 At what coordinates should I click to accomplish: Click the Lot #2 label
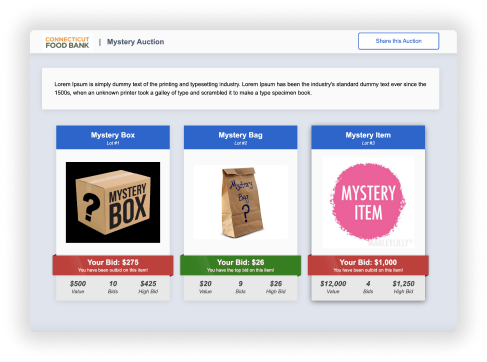tap(240, 143)
